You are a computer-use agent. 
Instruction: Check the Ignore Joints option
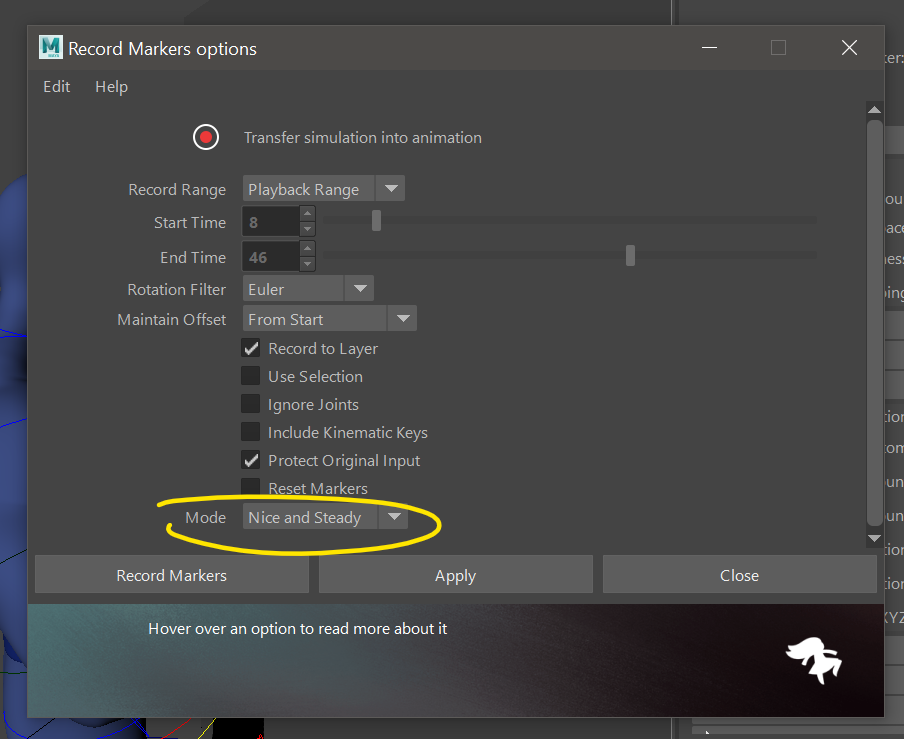pyautogui.click(x=250, y=405)
